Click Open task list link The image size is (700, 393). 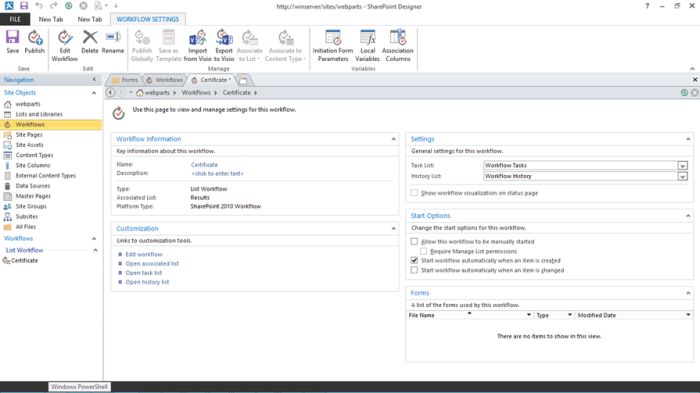143,273
